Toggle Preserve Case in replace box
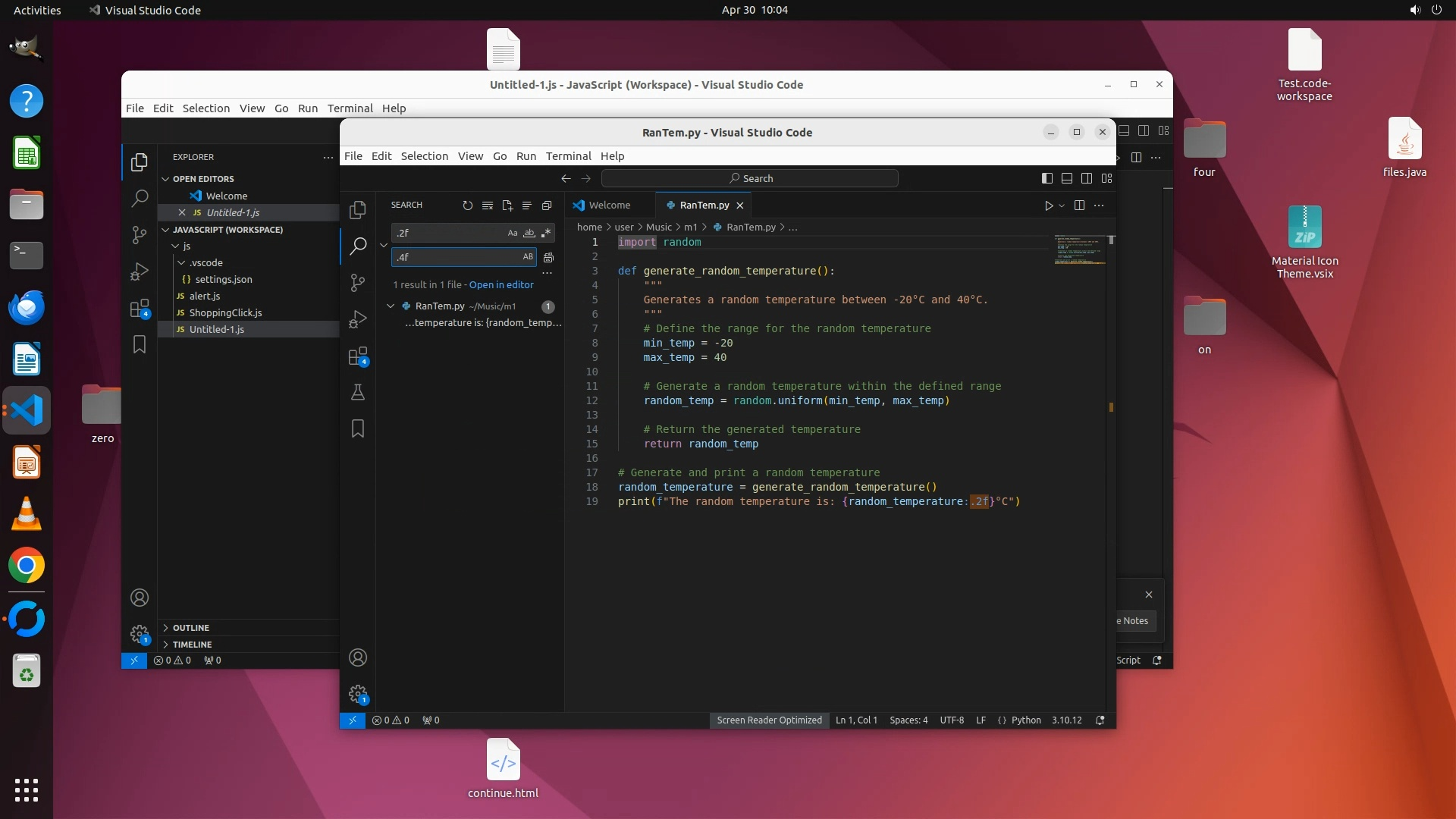This screenshot has height=819, width=1456. tap(528, 257)
